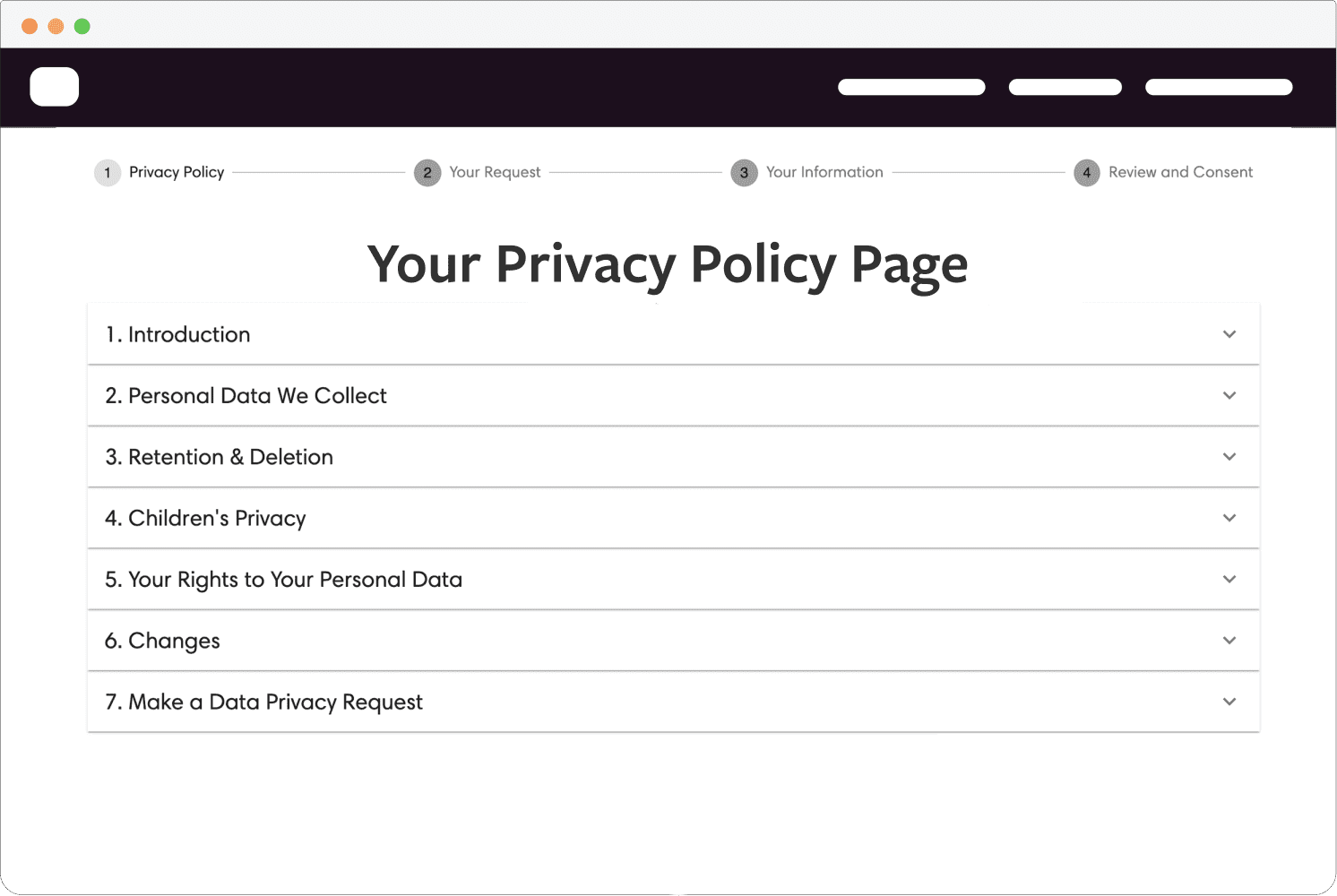The height and width of the screenshot is (896, 1337).
Task: Expand Make a Data Privacy Request chevron
Action: pos(1229,702)
